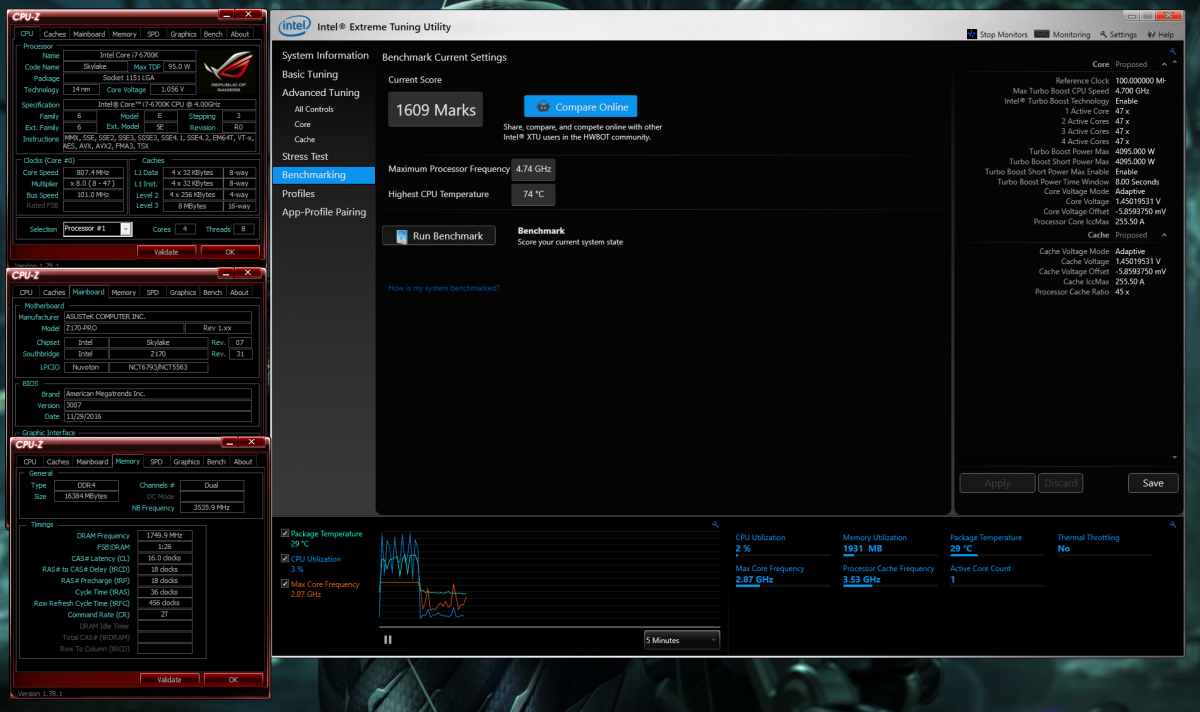The image size is (1200, 712).
Task: Click the greyed Discard button
Action: point(1061,483)
